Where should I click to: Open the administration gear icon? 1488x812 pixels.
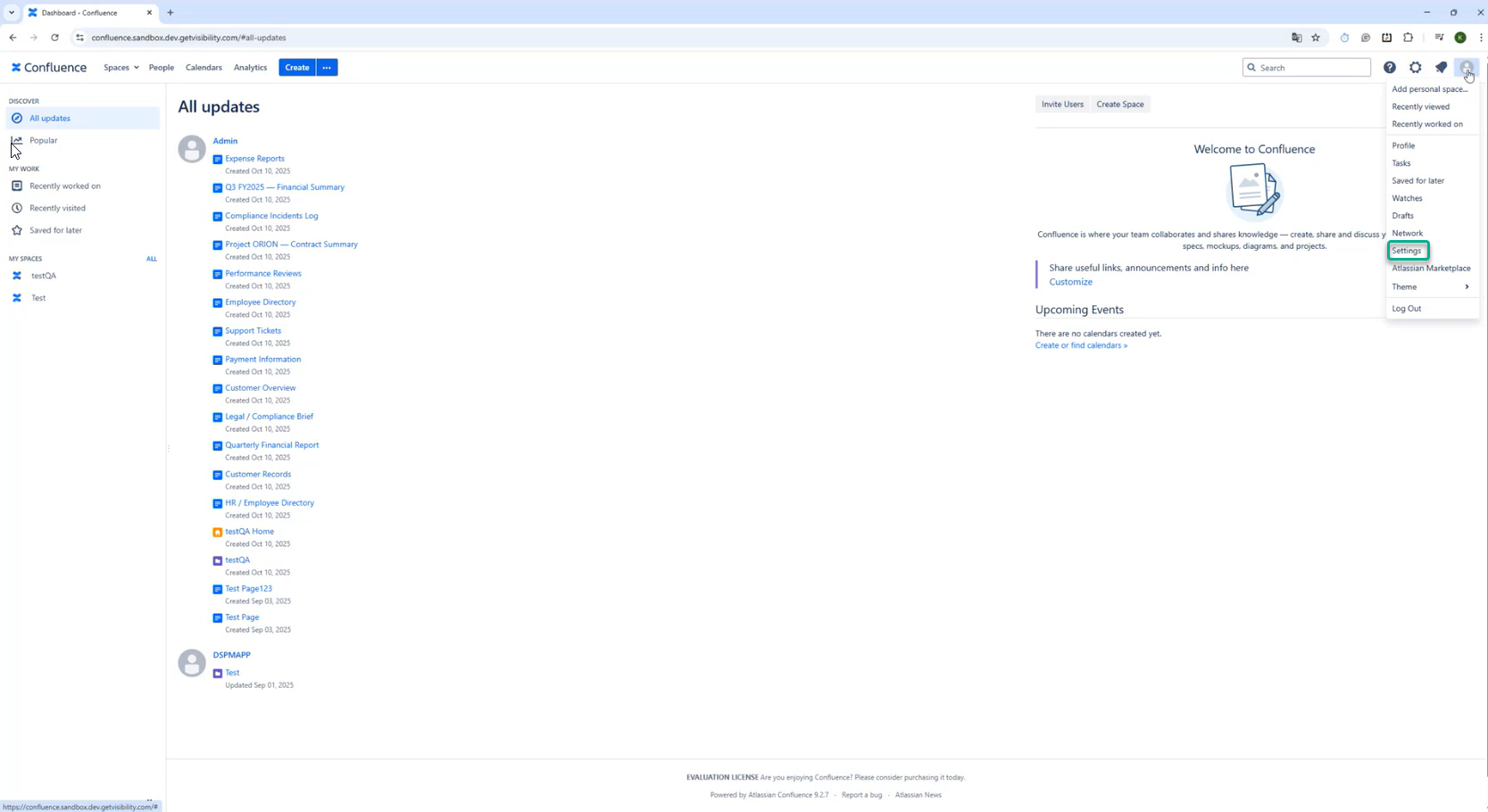click(x=1416, y=68)
